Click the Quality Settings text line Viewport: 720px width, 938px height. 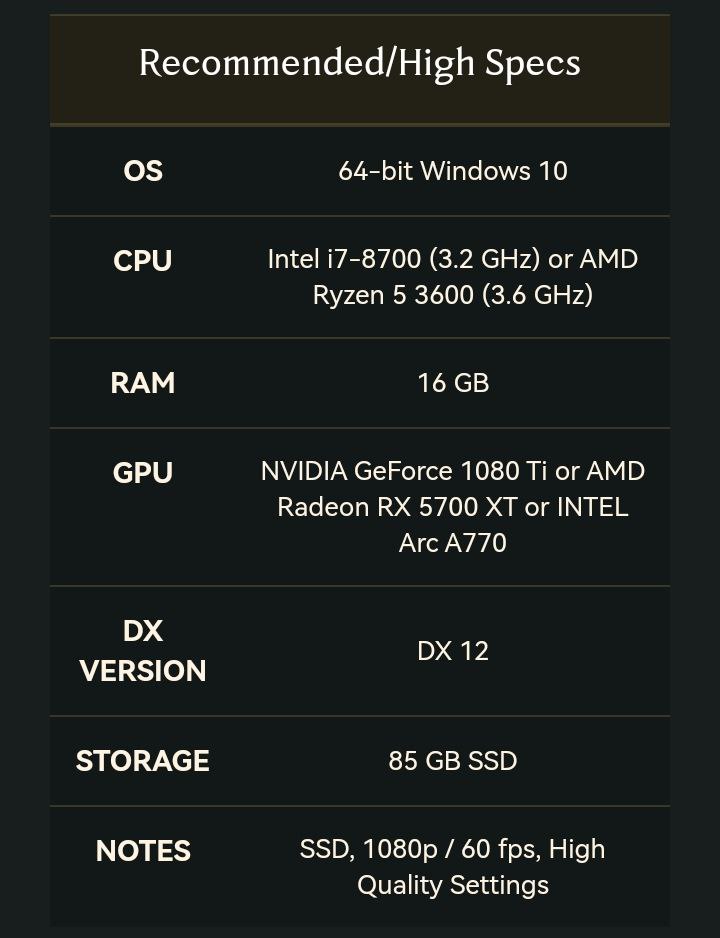pos(453,885)
